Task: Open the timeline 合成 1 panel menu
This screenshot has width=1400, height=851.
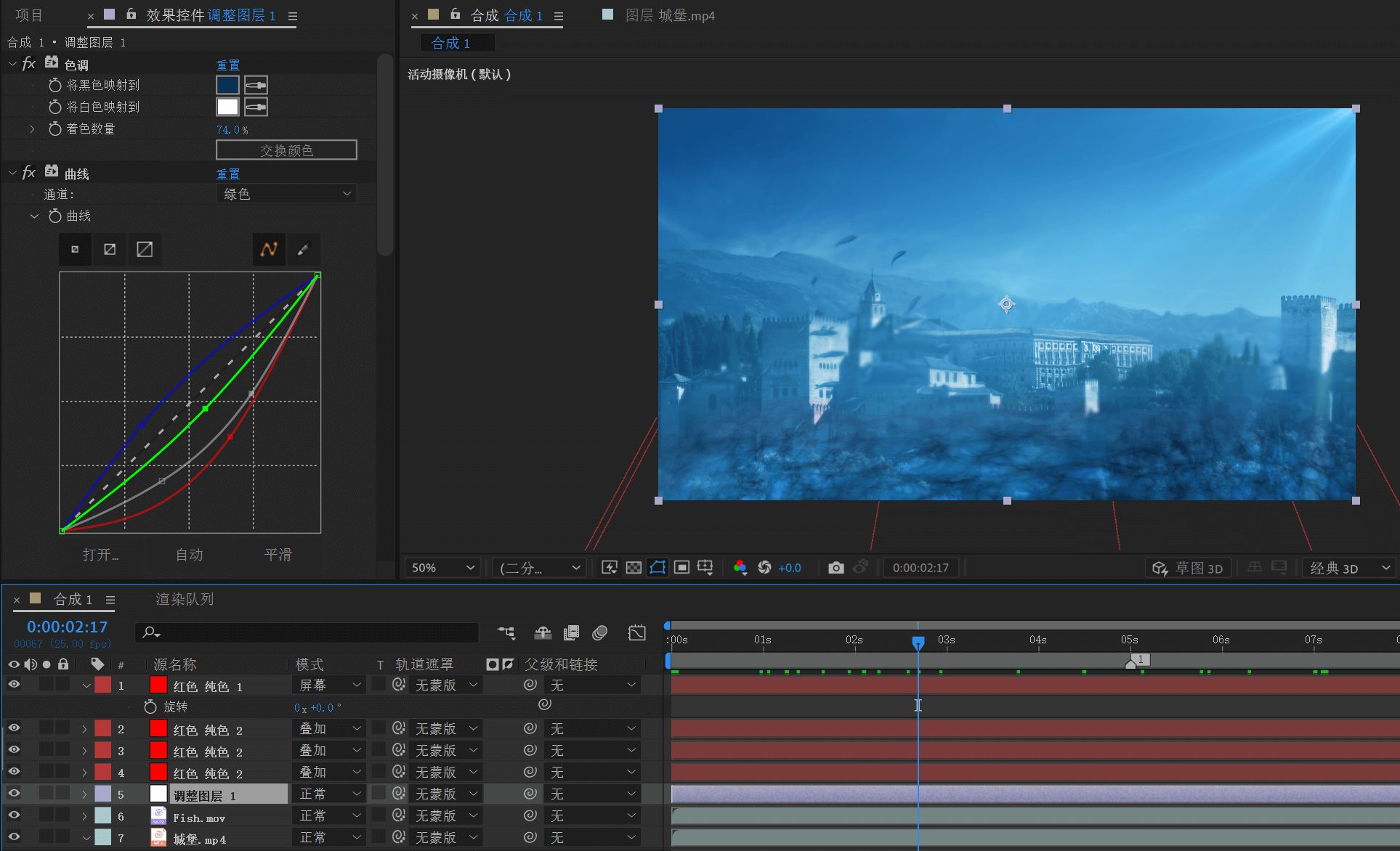Action: coord(110,600)
